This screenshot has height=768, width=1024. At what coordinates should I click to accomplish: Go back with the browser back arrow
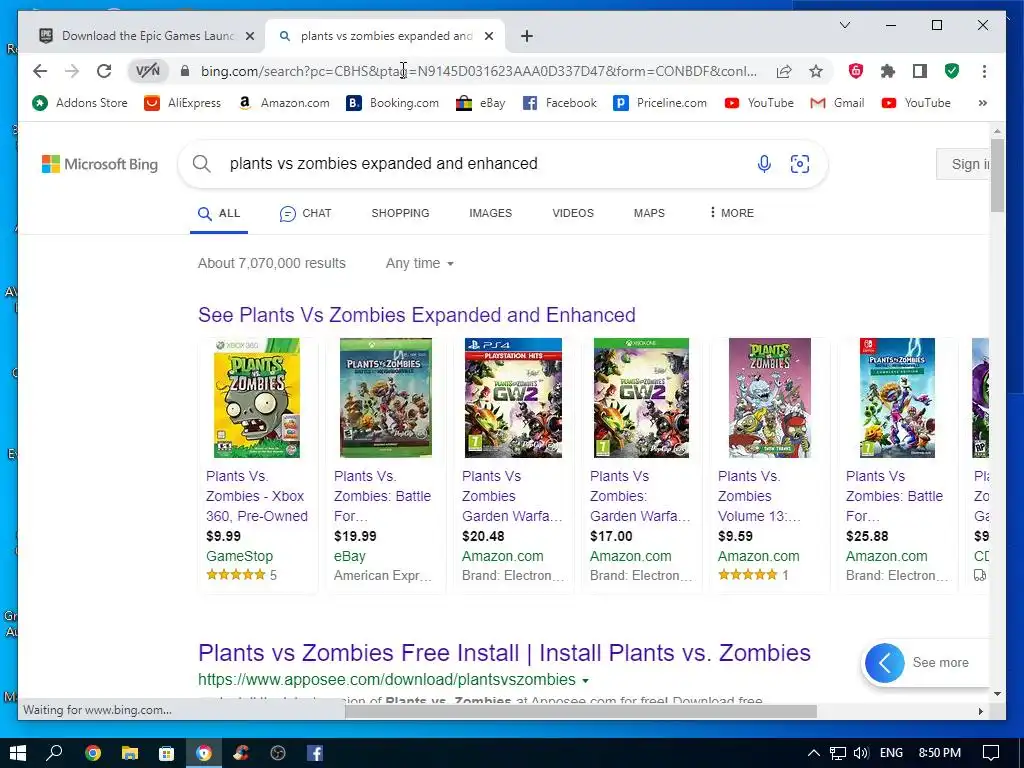40,71
